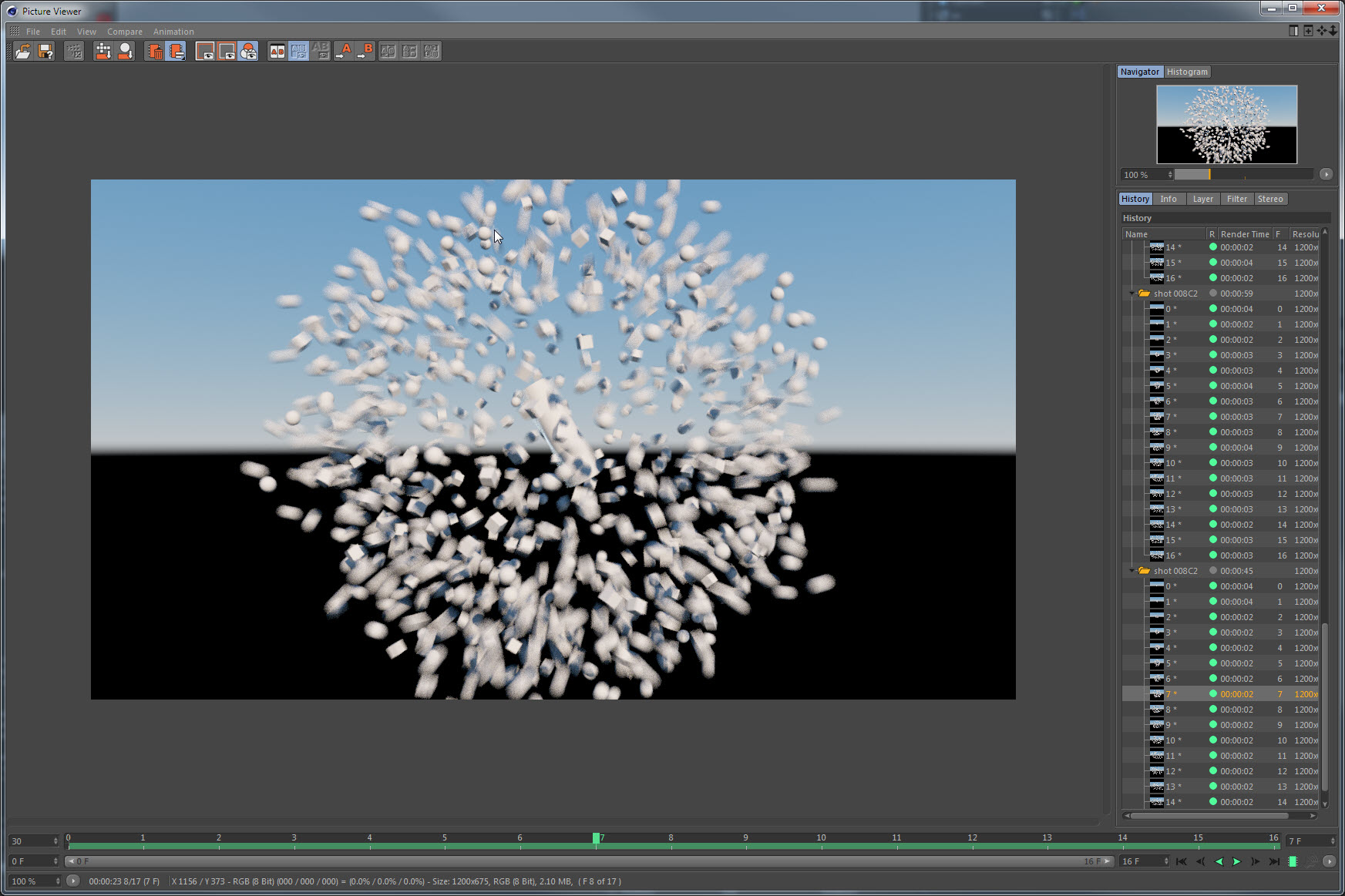Open the Stereo tab
The width and height of the screenshot is (1345, 896).
coord(1270,199)
